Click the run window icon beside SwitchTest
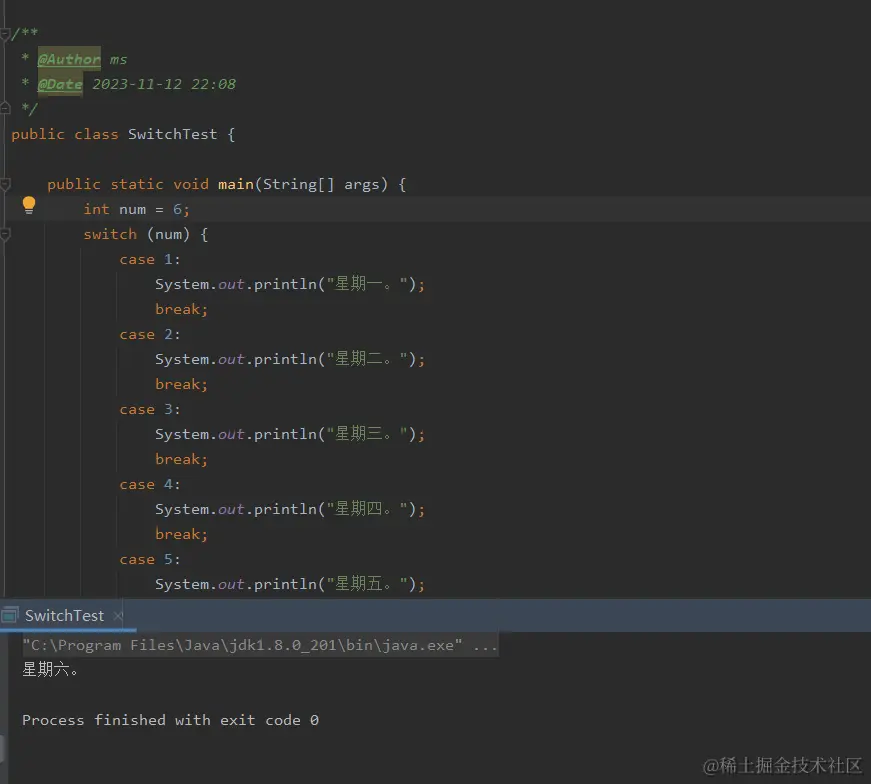The width and height of the screenshot is (871, 784). (9, 615)
